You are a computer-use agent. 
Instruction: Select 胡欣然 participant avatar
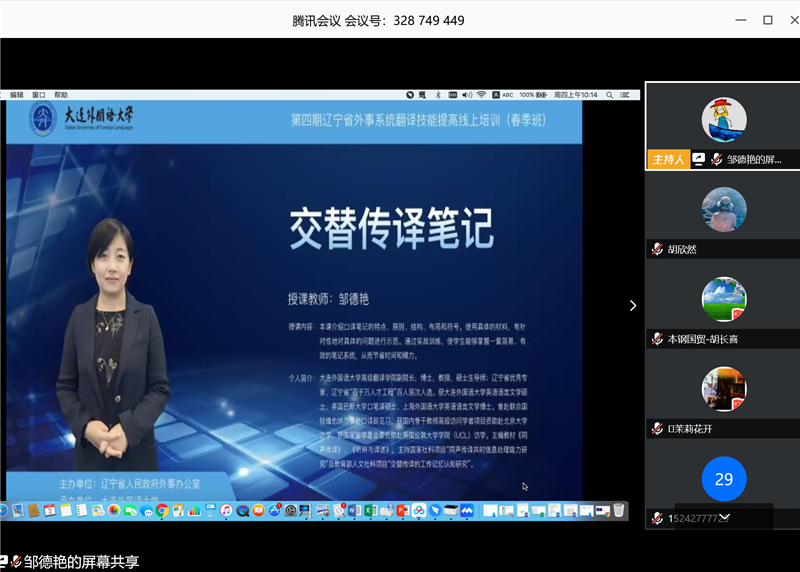click(723, 211)
